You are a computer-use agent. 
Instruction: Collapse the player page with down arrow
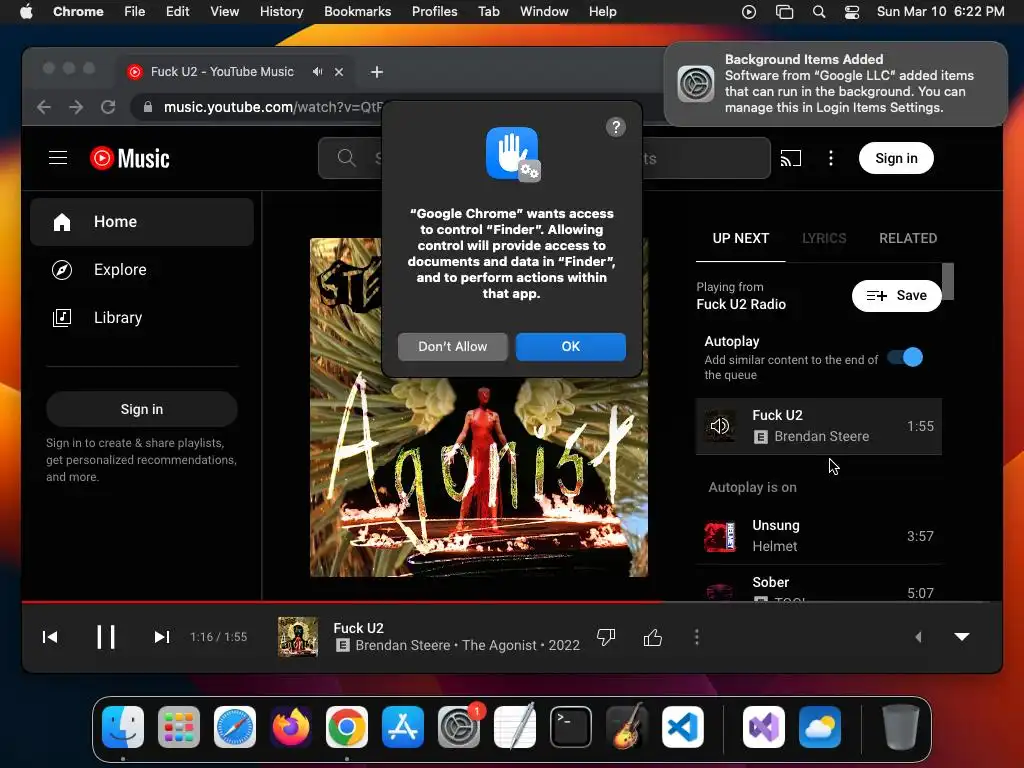pos(962,637)
